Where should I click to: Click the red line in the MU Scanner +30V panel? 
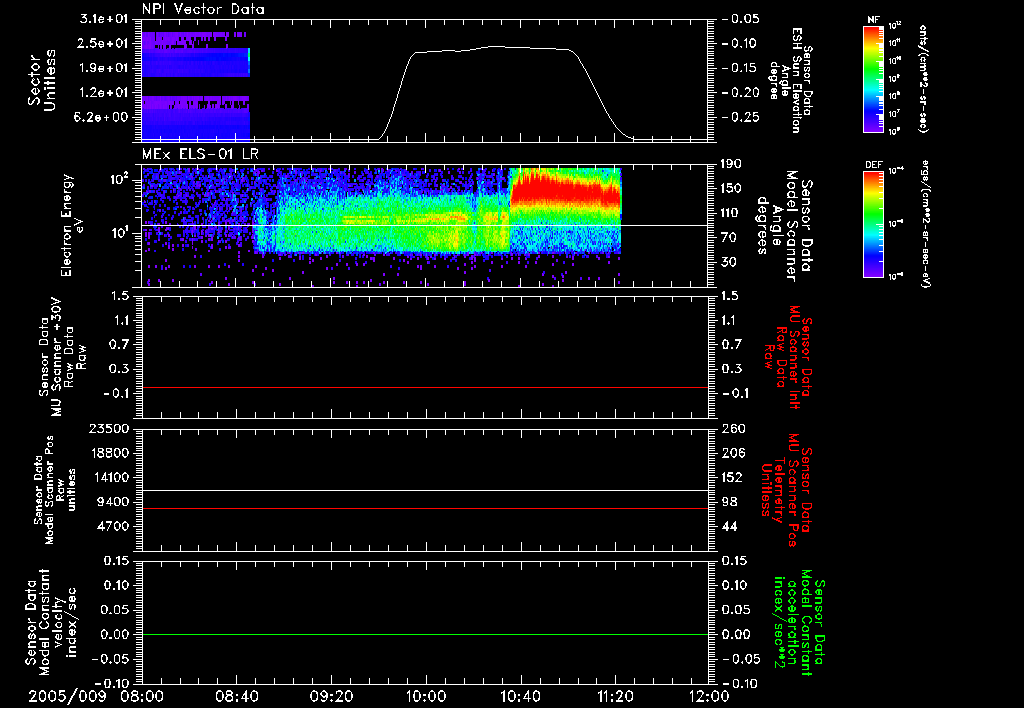click(424, 387)
